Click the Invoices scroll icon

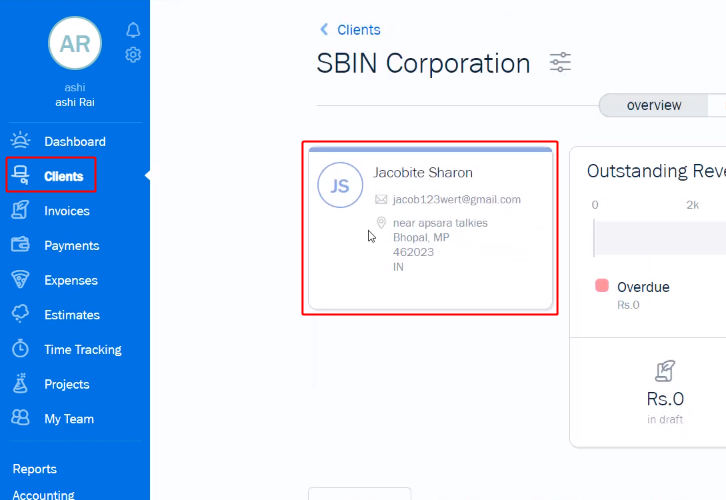pyautogui.click(x=20, y=210)
